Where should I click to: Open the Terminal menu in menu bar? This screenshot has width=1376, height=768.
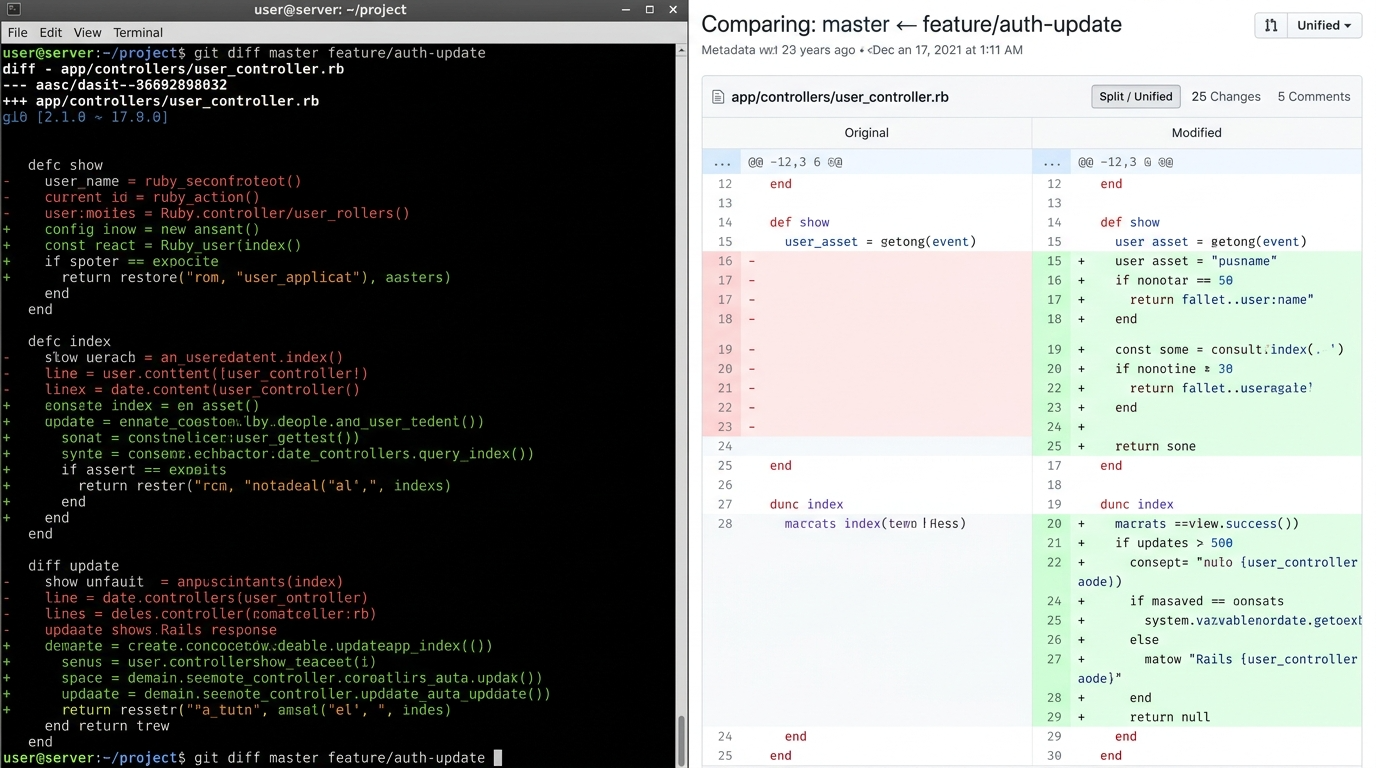click(138, 32)
